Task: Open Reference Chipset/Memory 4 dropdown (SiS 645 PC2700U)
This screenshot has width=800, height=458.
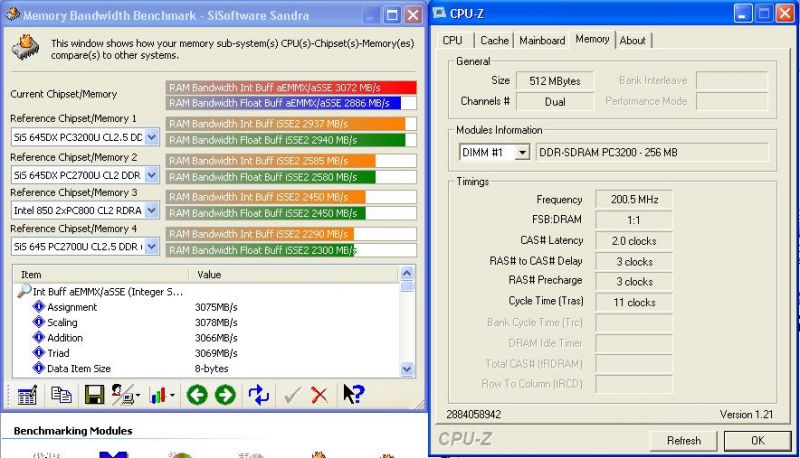Action: coord(152,246)
